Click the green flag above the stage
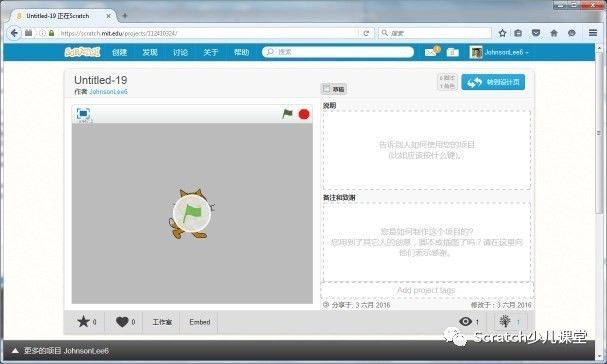The height and width of the screenshot is (364, 607). coord(287,114)
